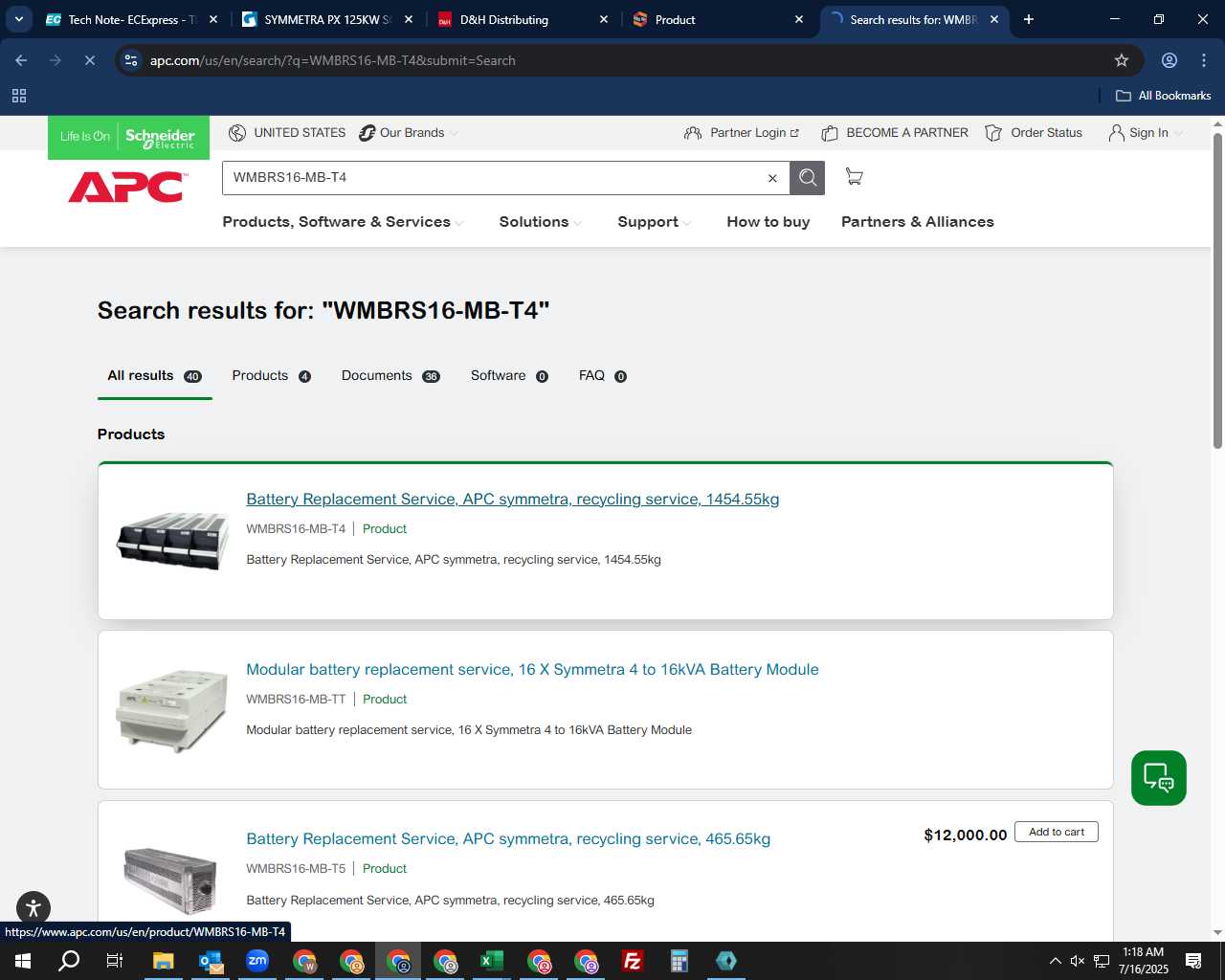Open Partner Login link
Screen dimensions: 1225x980
tap(742, 133)
